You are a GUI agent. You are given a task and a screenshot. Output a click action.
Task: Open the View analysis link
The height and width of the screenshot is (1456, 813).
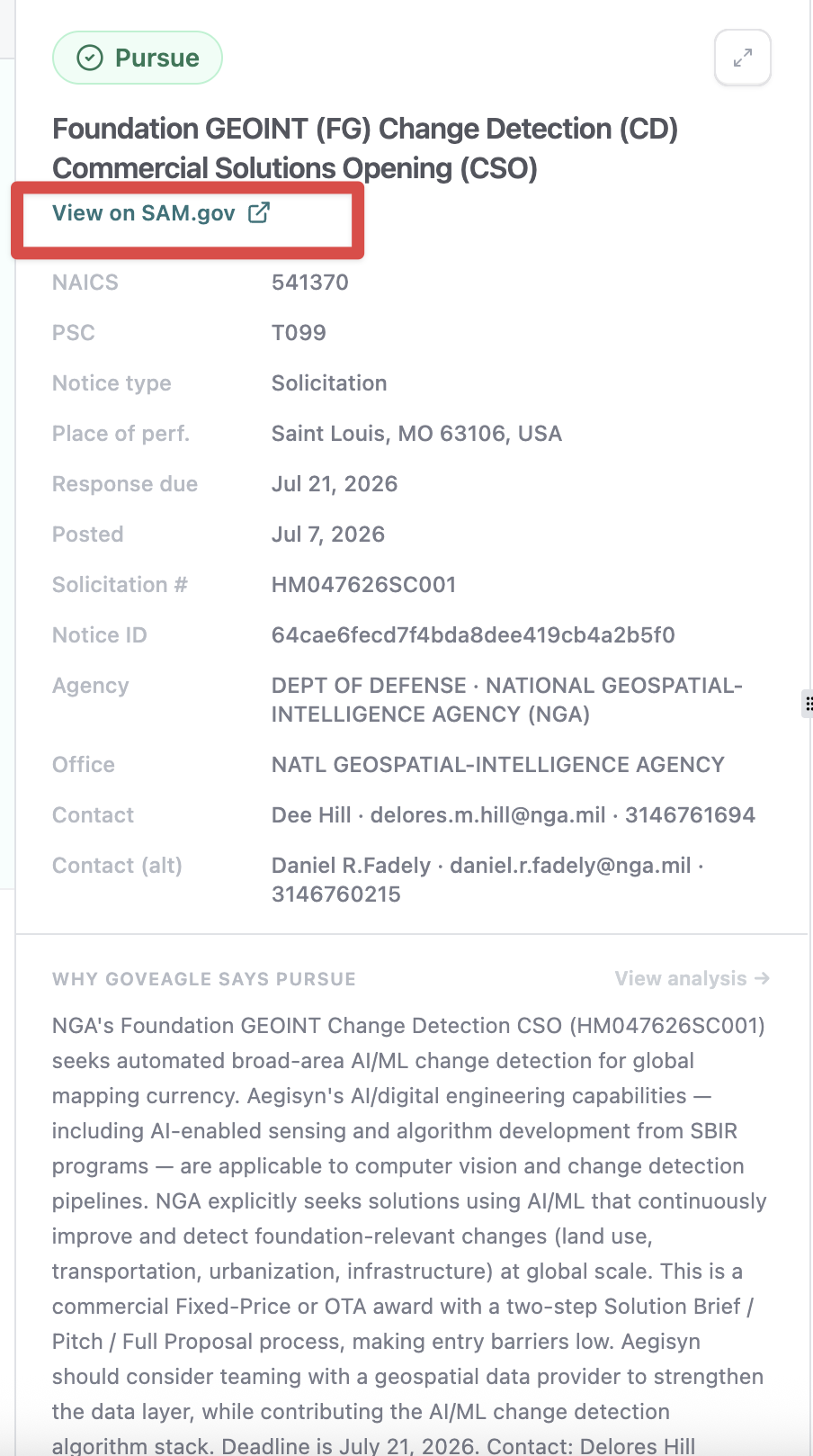click(692, 978)
